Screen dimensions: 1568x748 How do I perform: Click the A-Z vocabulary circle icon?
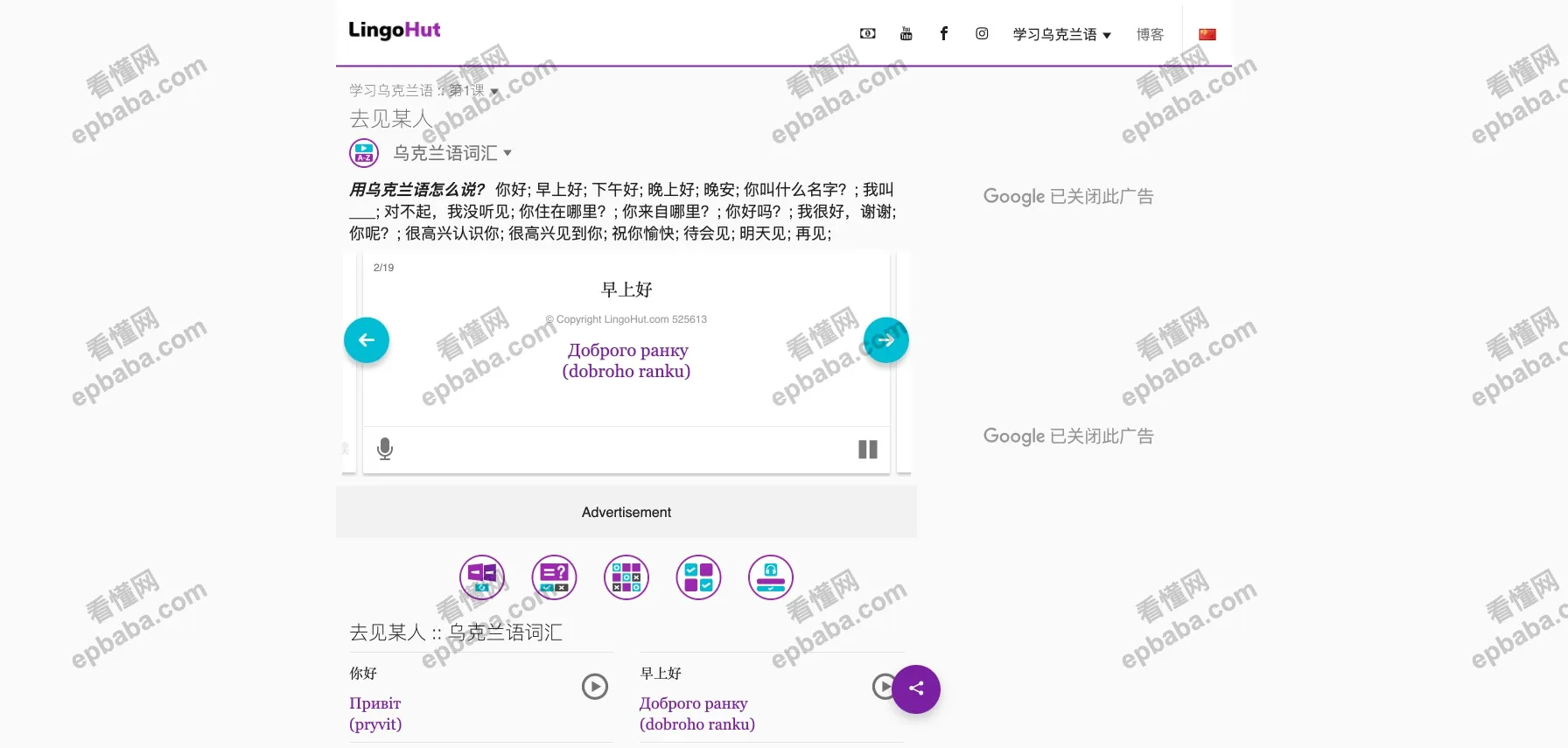click(364, 153)
